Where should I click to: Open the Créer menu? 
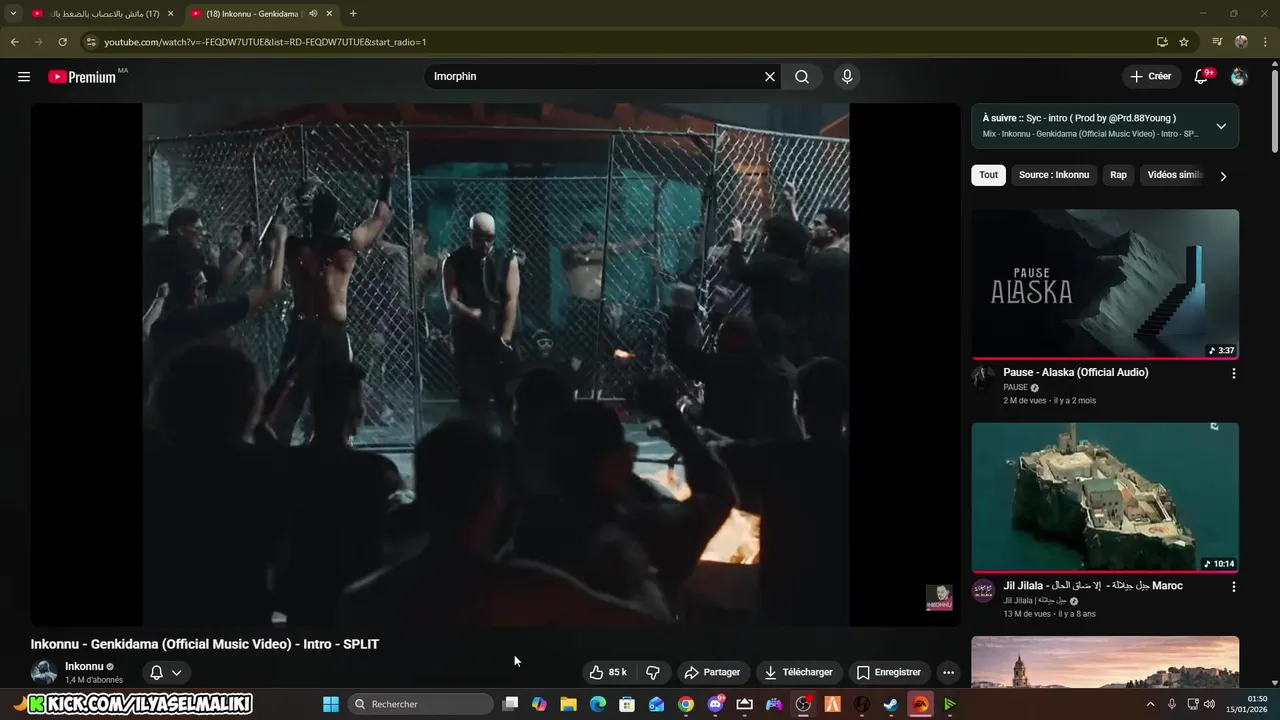pos(1150,77)
